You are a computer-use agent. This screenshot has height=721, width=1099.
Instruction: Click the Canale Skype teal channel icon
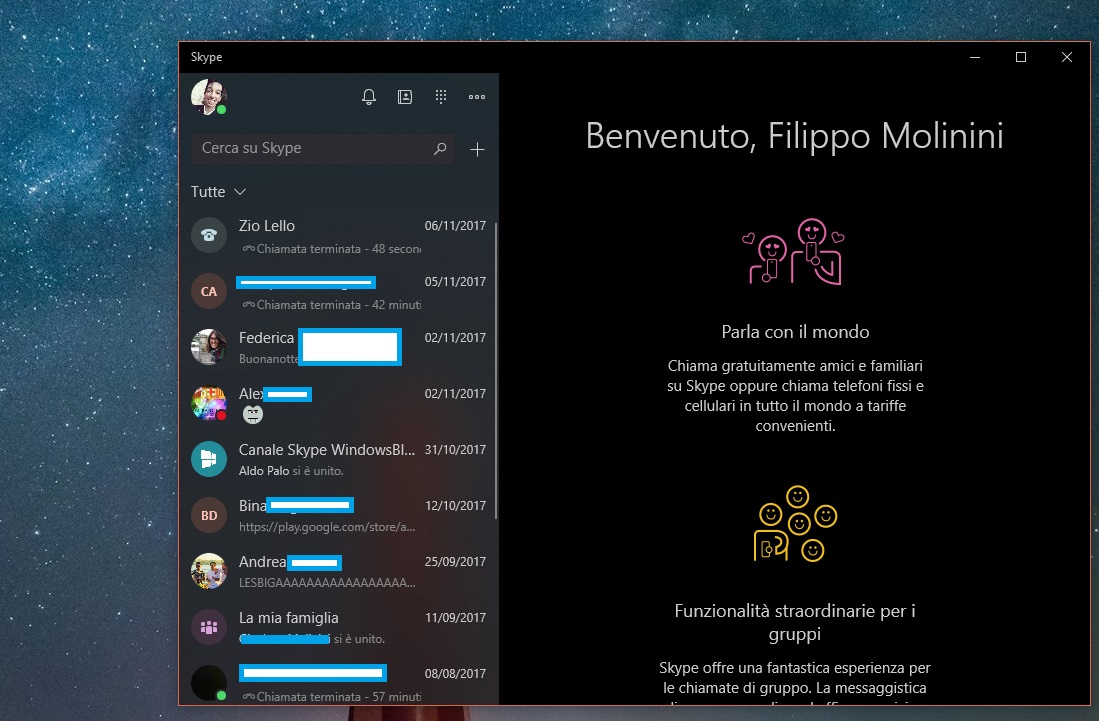coord(209,459)
